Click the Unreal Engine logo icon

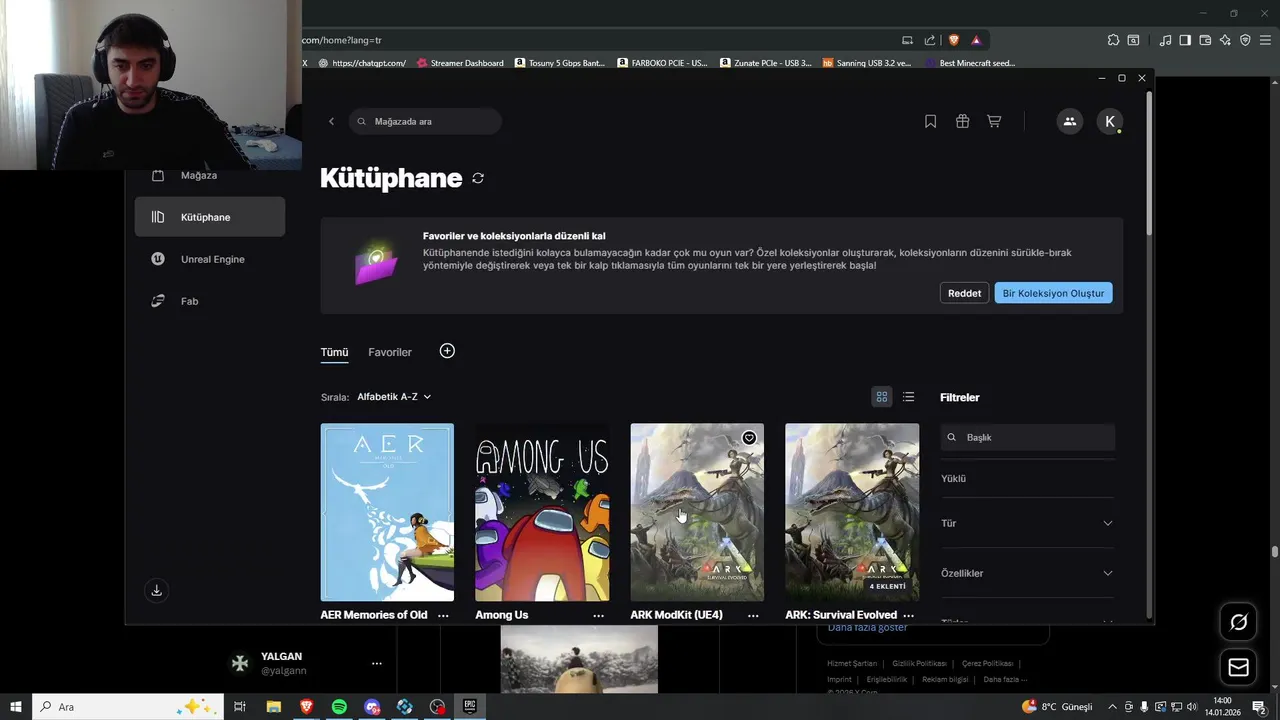pos(158,259)
